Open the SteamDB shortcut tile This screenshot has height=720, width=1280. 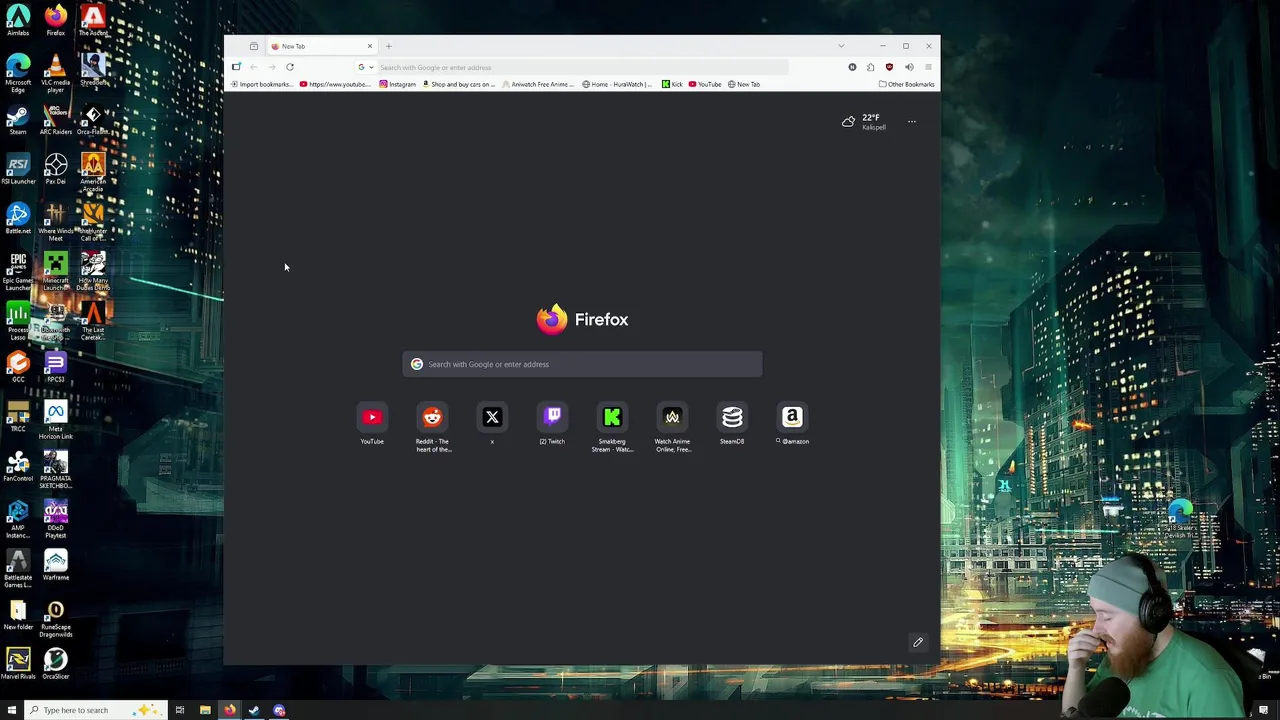pyautogui.click(x=732, y=417)
